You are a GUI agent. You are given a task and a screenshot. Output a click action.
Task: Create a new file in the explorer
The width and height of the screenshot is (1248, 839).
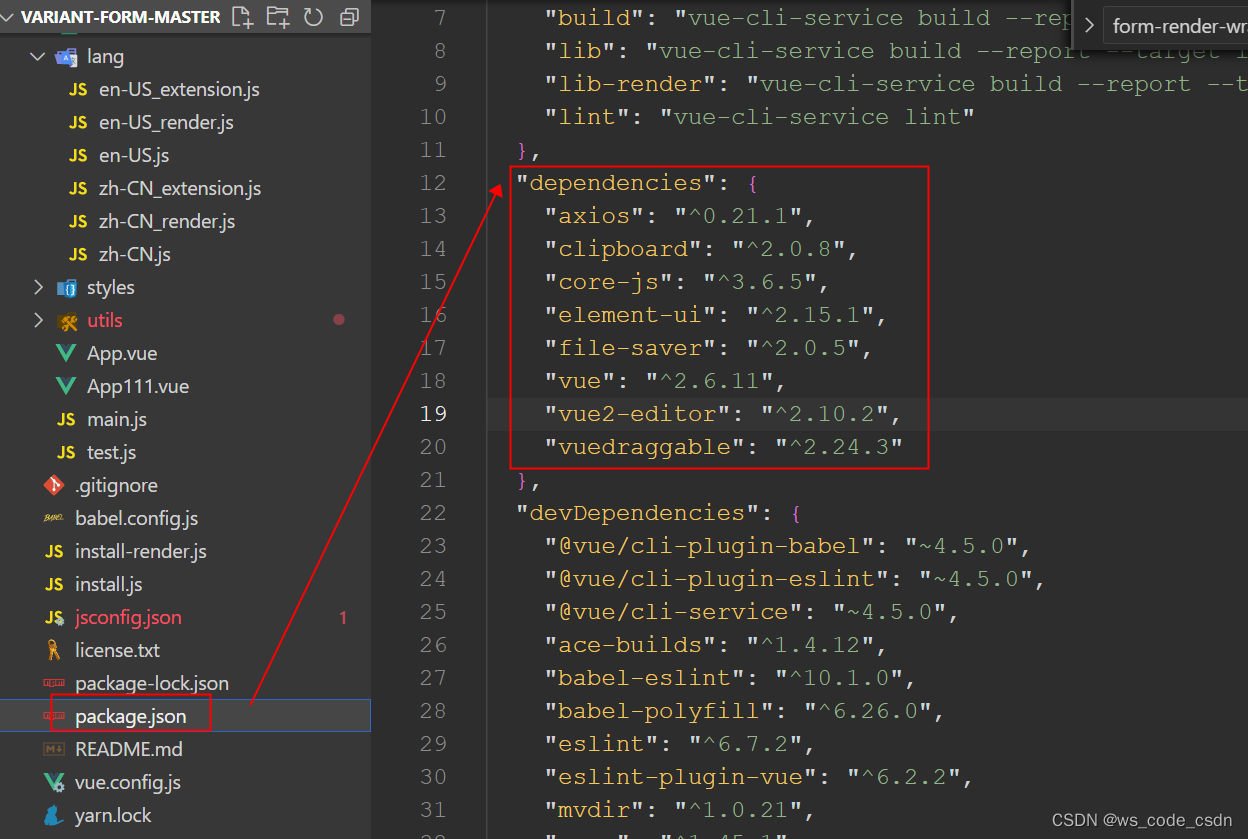[240, 17]
